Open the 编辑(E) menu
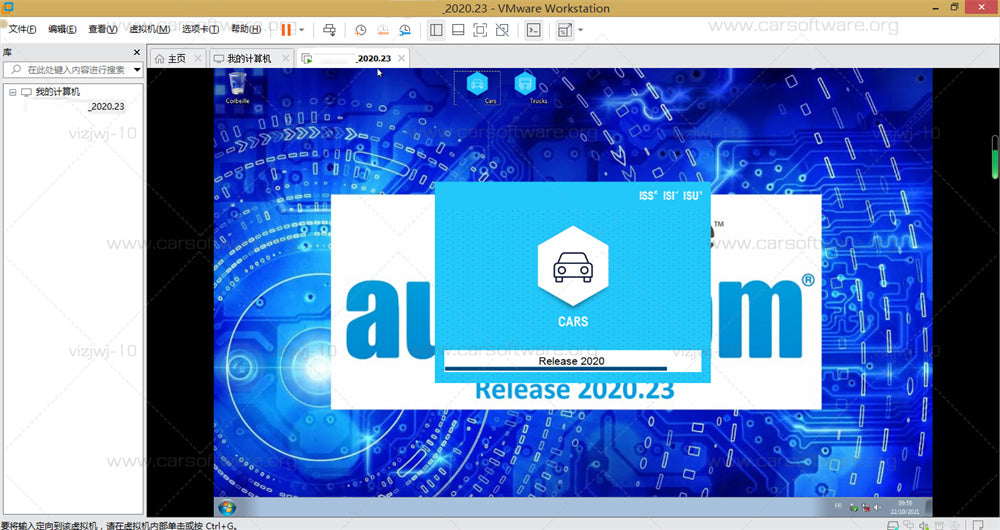The width and height of the screenshot is (1000, 530). point(62,29)
